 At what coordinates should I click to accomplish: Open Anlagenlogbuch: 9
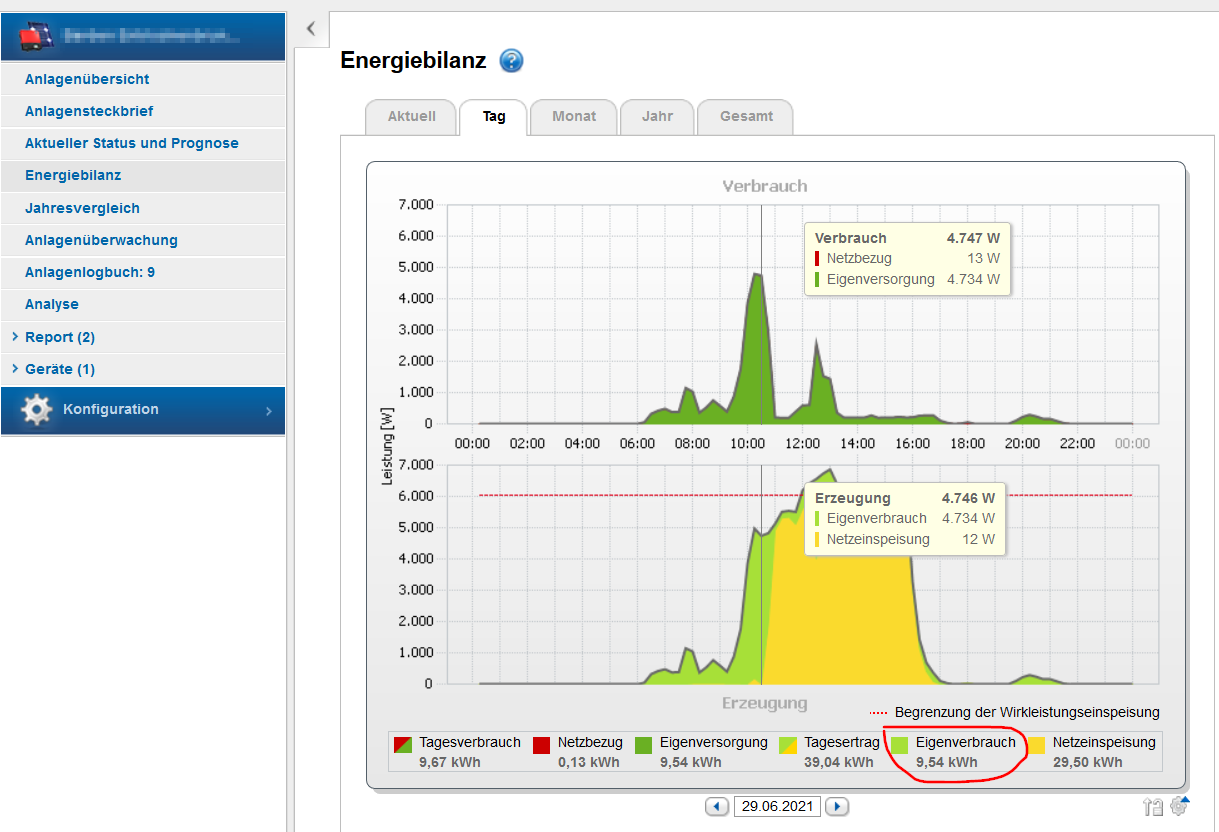pos(143,272)
